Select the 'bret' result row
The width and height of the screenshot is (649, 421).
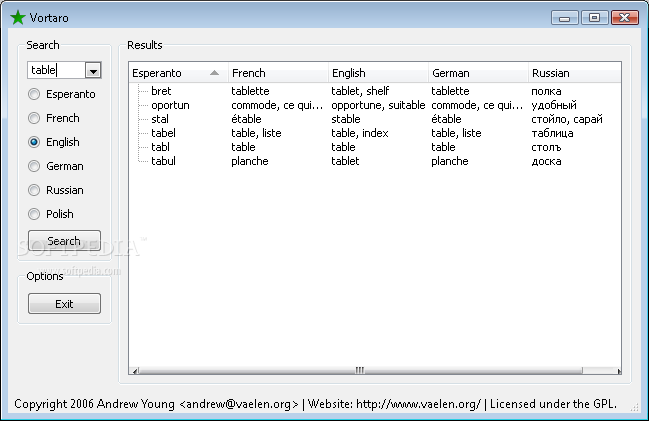[375, 91]
